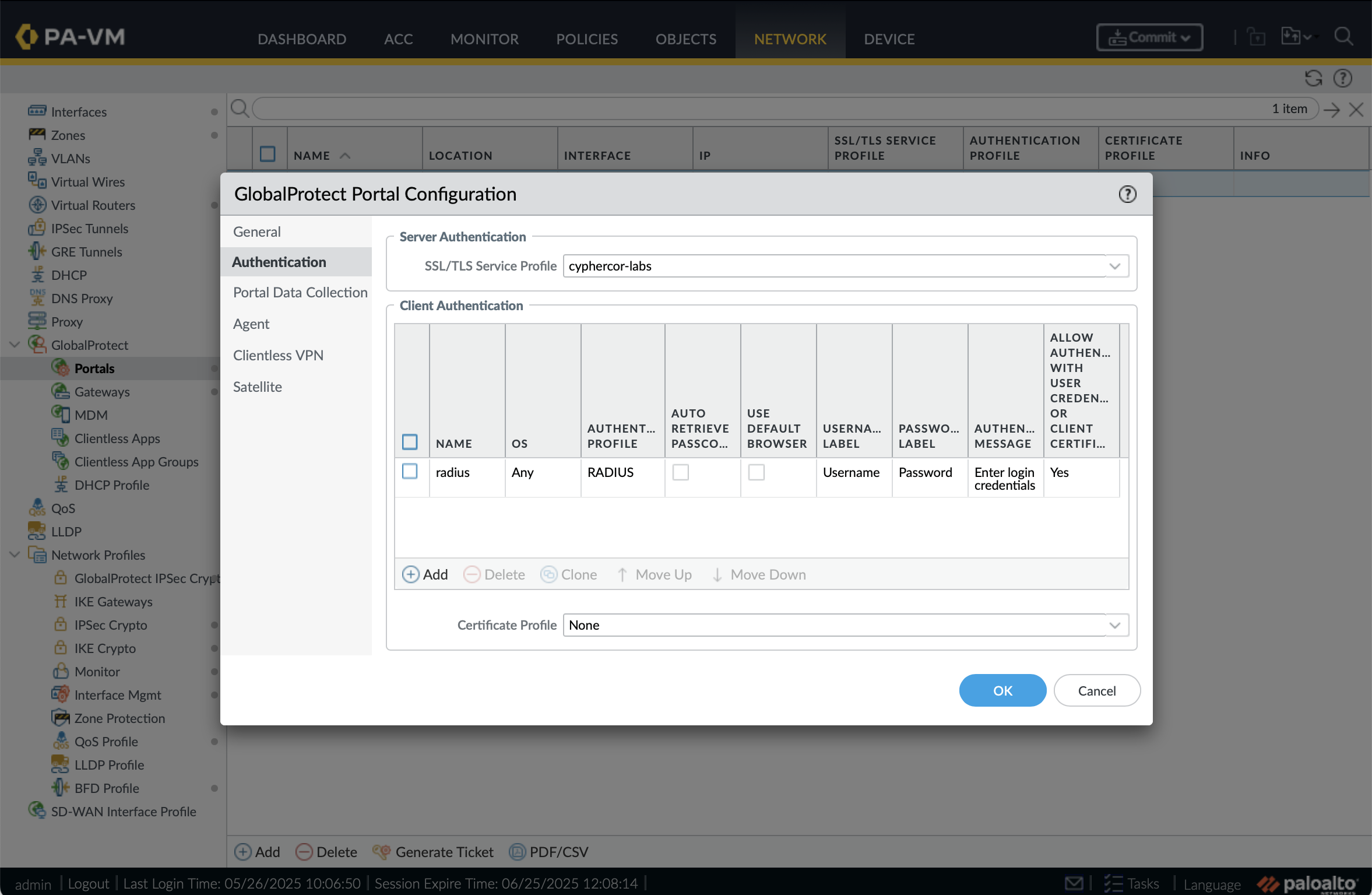The width and height of the screenshot is (1372, 895).
Task: Click the Language link in status bar
Action: [x=1212, y=884]
